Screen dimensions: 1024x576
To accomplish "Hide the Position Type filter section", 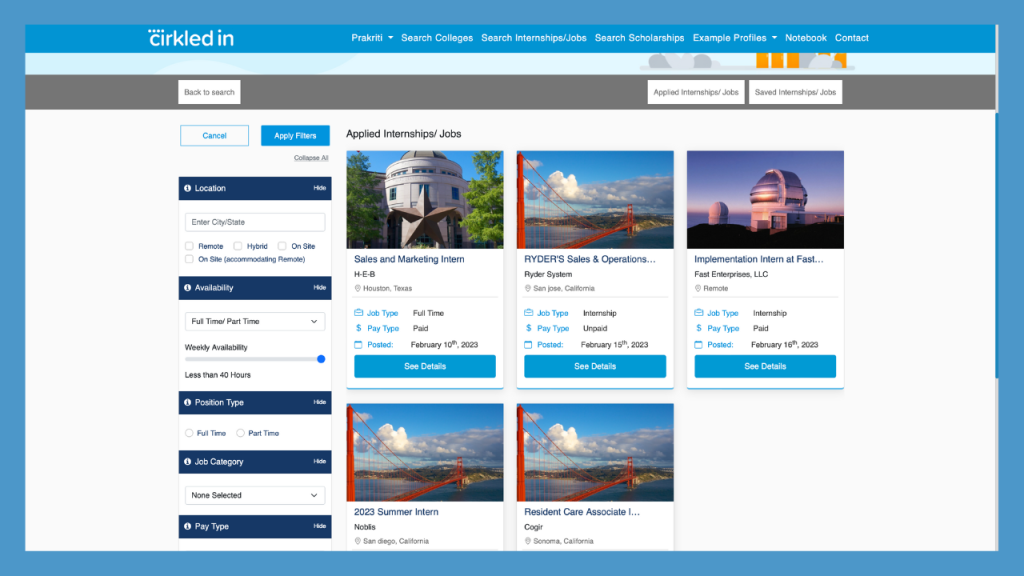I will tap(319, 402).
